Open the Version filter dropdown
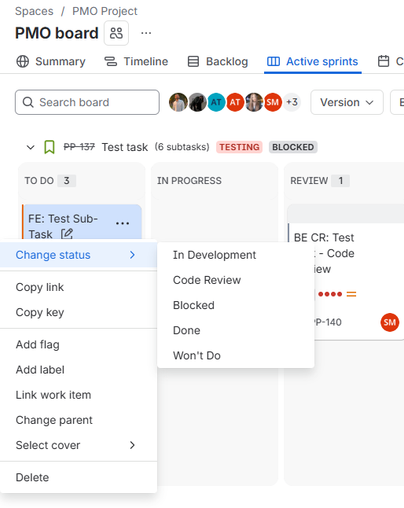Image resolution: width=404 pixels, height=508 pixels. [x=347, y=102]
